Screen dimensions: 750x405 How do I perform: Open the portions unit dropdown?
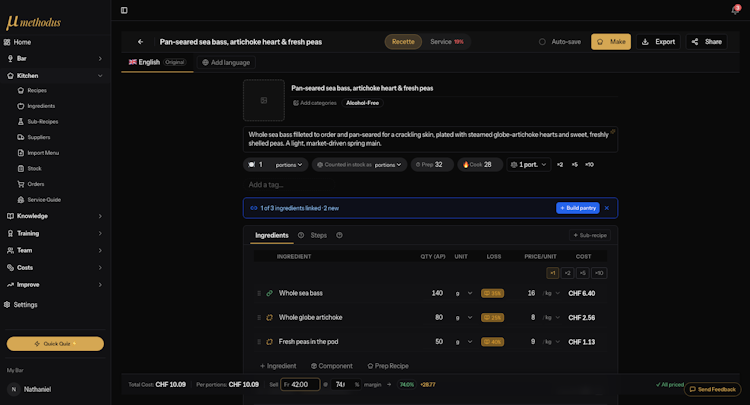(x=289, y=164)
